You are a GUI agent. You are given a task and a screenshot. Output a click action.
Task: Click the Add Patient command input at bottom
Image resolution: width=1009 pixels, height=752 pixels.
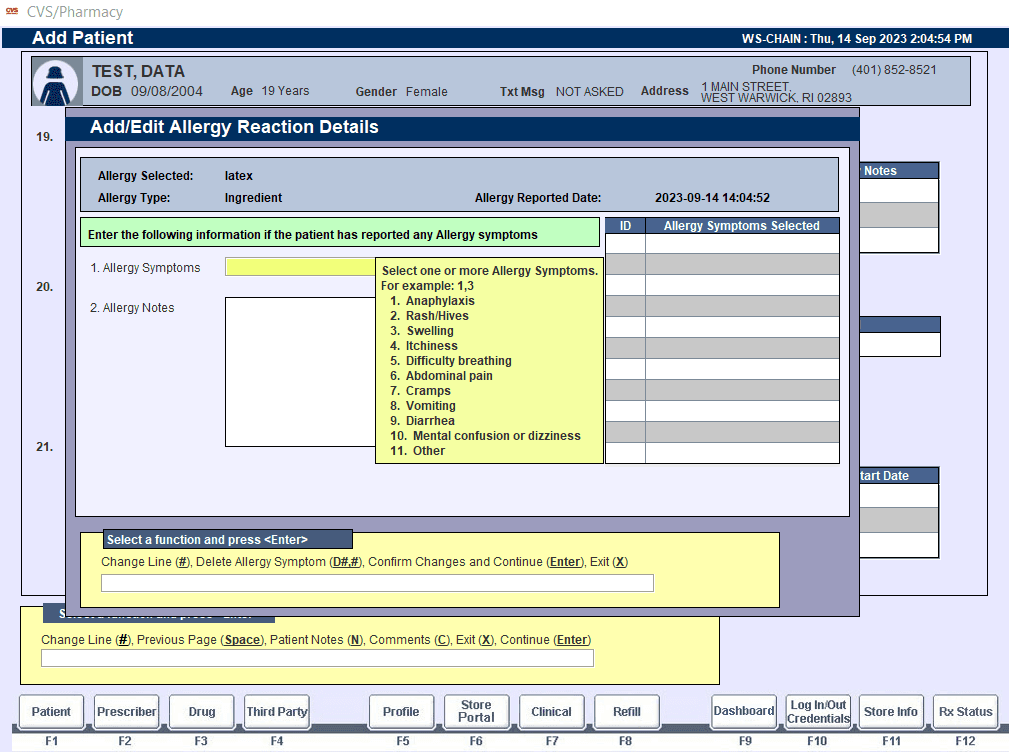tap(317, 658)
